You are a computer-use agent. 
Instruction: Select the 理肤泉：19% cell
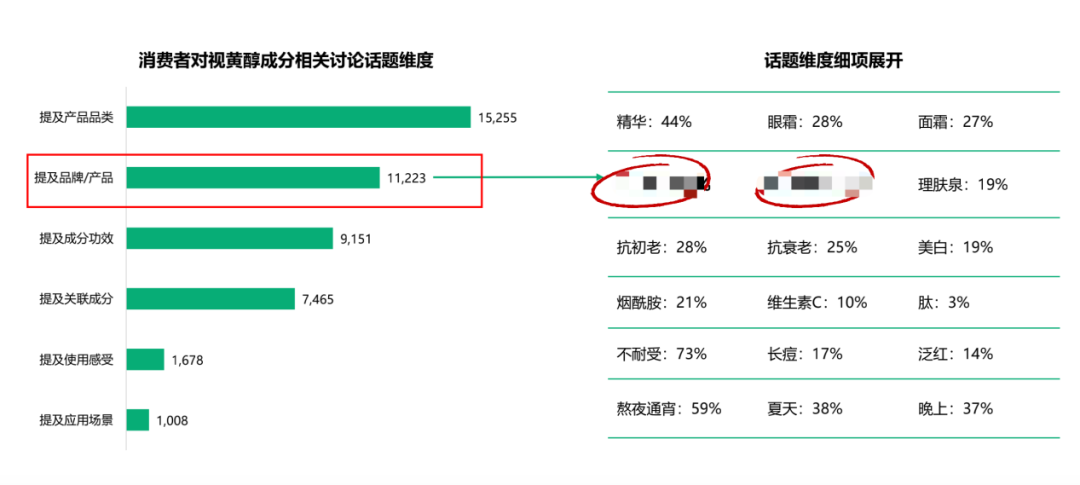click(962, 185)
